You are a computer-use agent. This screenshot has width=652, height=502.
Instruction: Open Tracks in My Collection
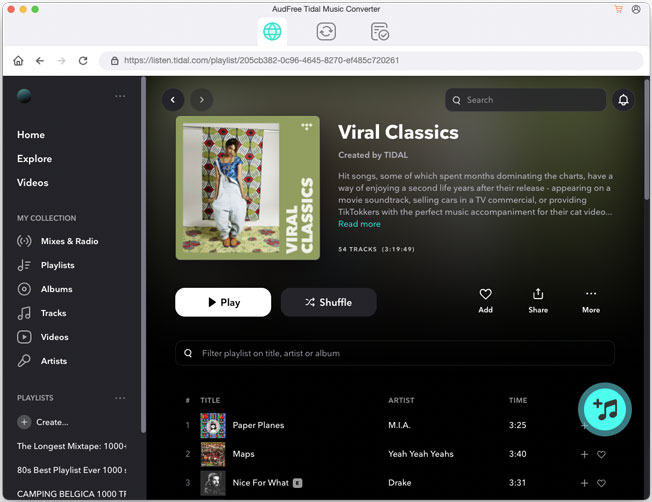(42, 313)
